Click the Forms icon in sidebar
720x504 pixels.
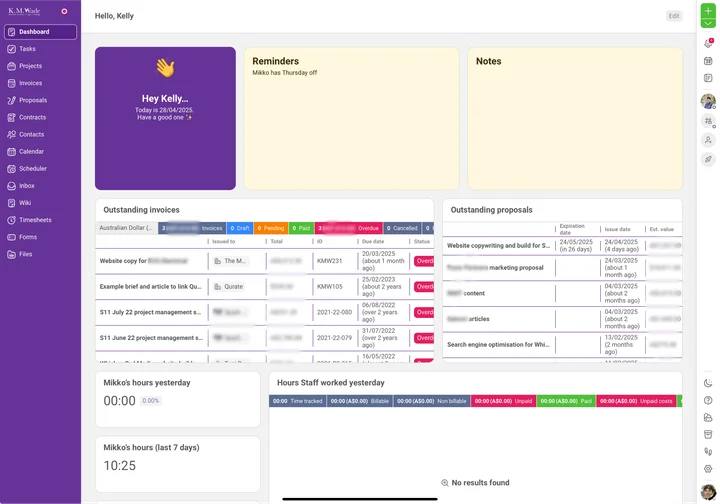[11, 237]
